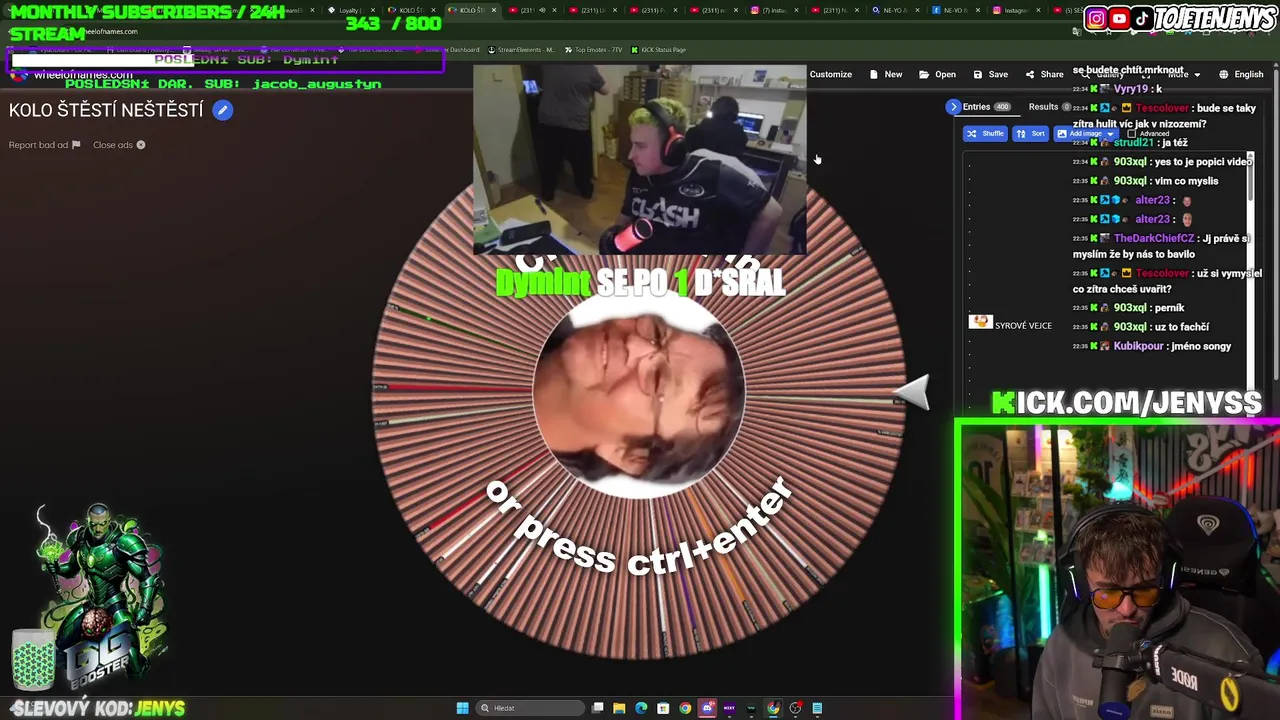Viewport: 1280px width, 720px height.
Task: Click the New file icon
Action: click(x=874, y=74)
